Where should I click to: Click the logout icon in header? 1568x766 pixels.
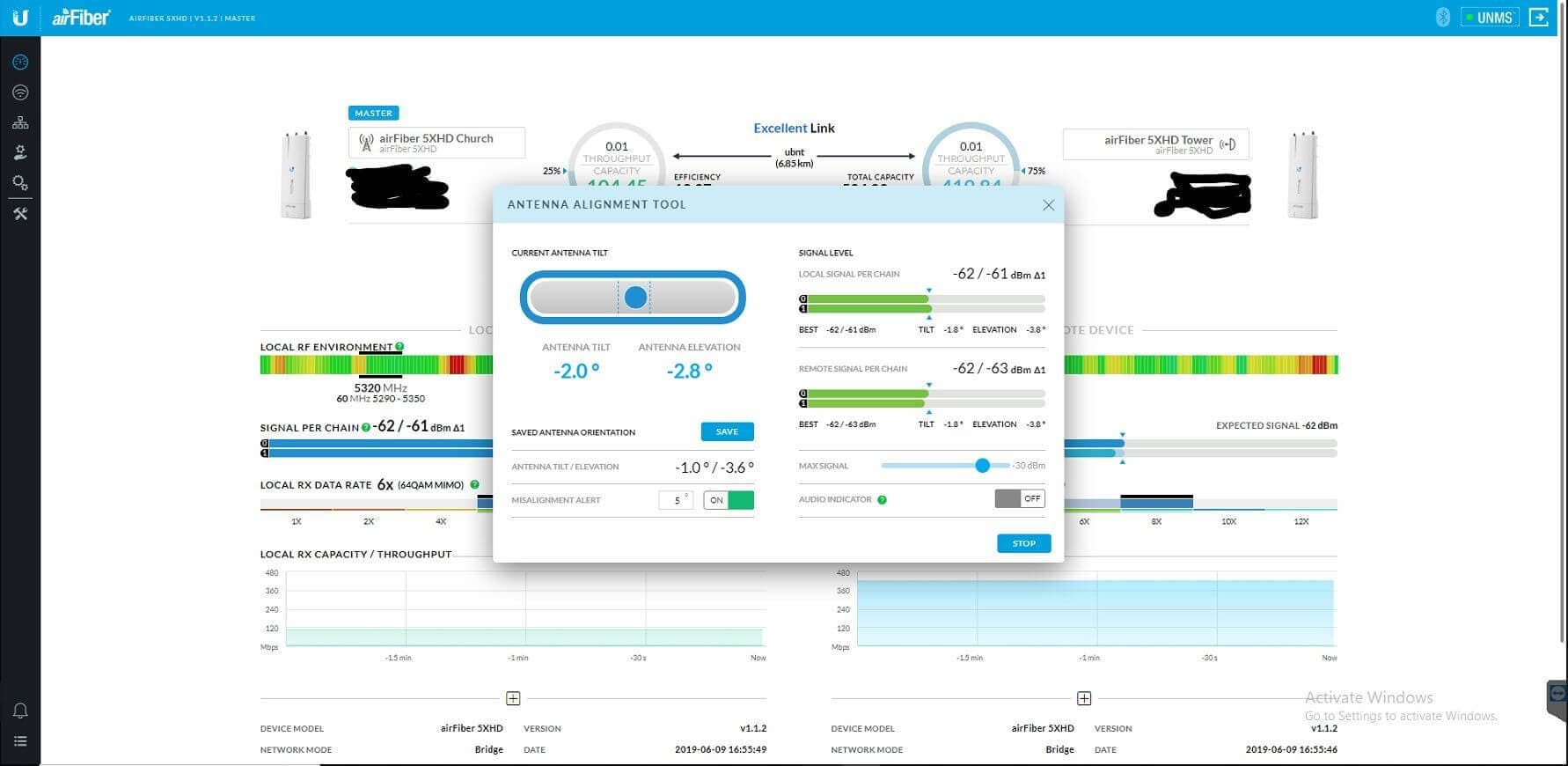(x=1538, y=18)
